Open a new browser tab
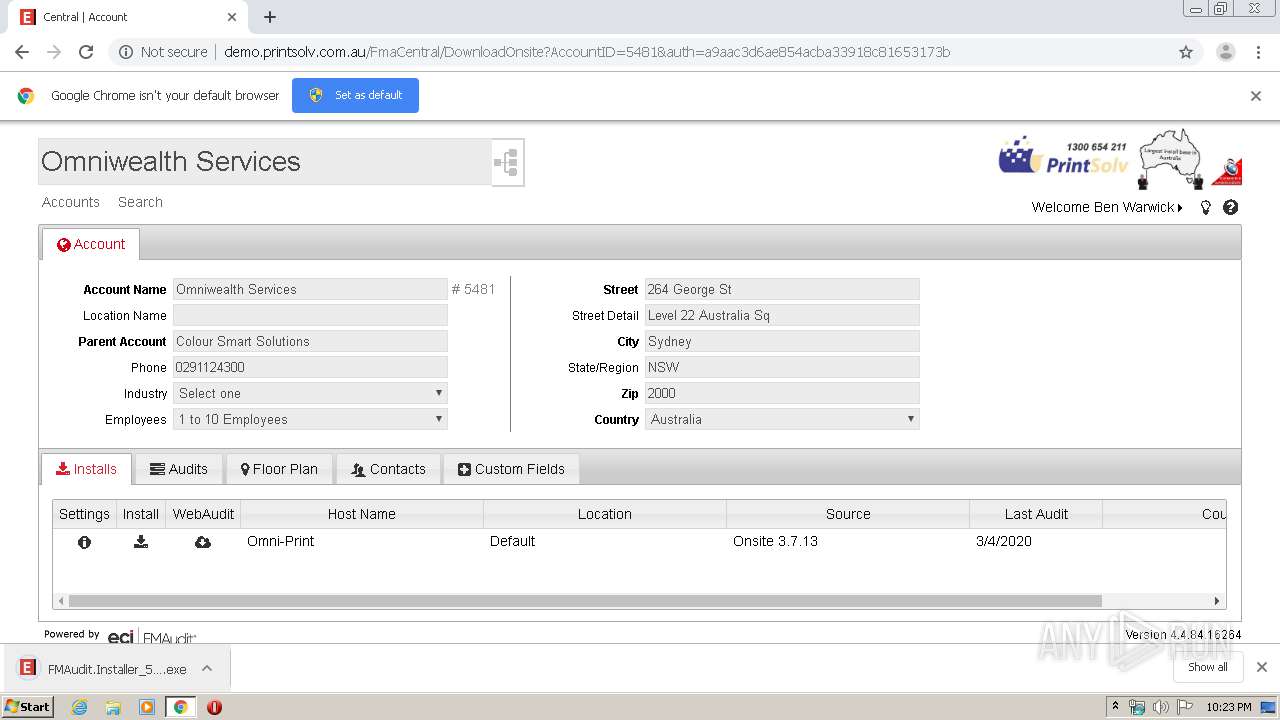Viewport: 1280px width, 720px height. tap(270, 17)
